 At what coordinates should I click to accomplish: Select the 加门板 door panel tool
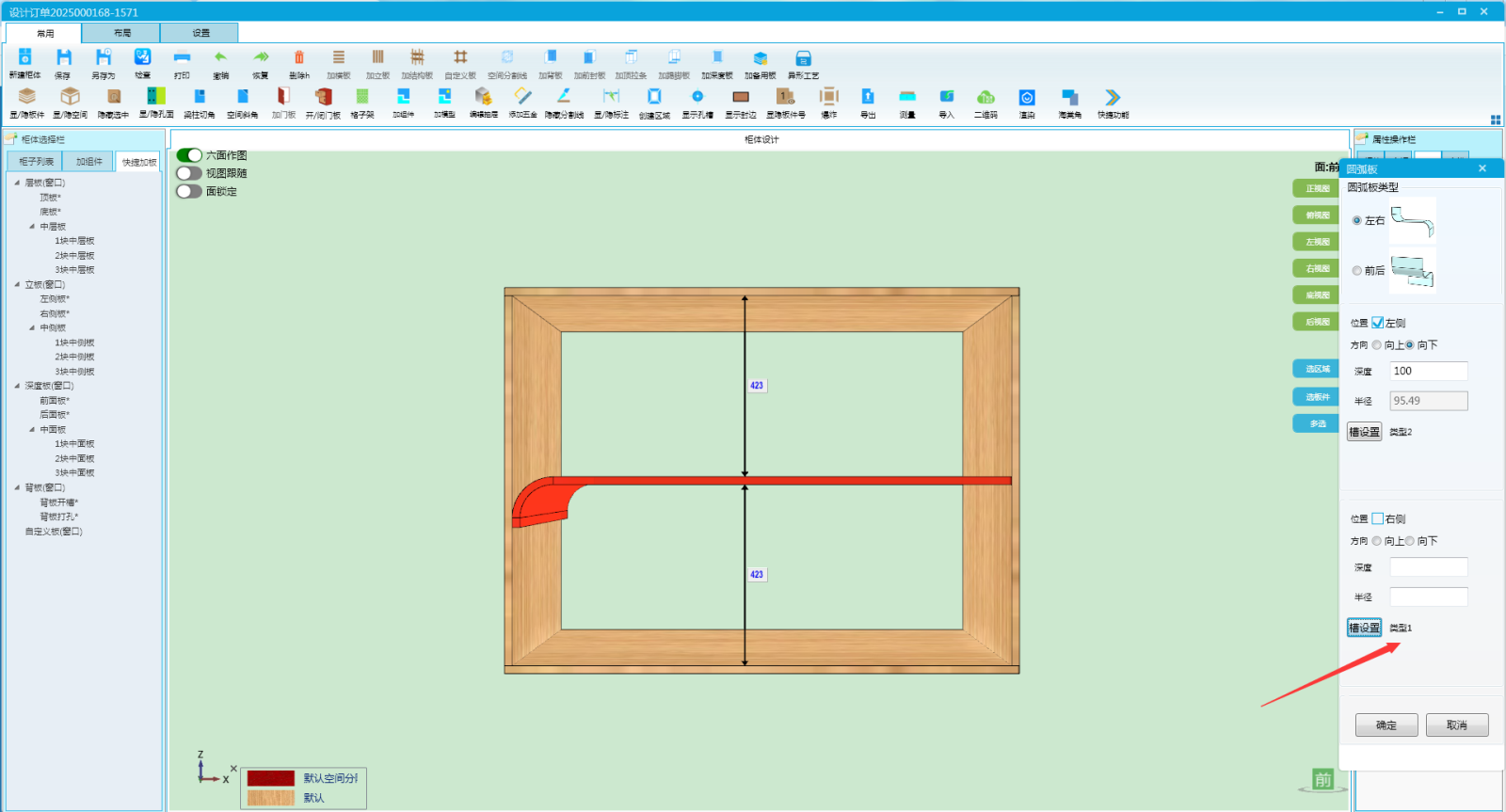283,96
